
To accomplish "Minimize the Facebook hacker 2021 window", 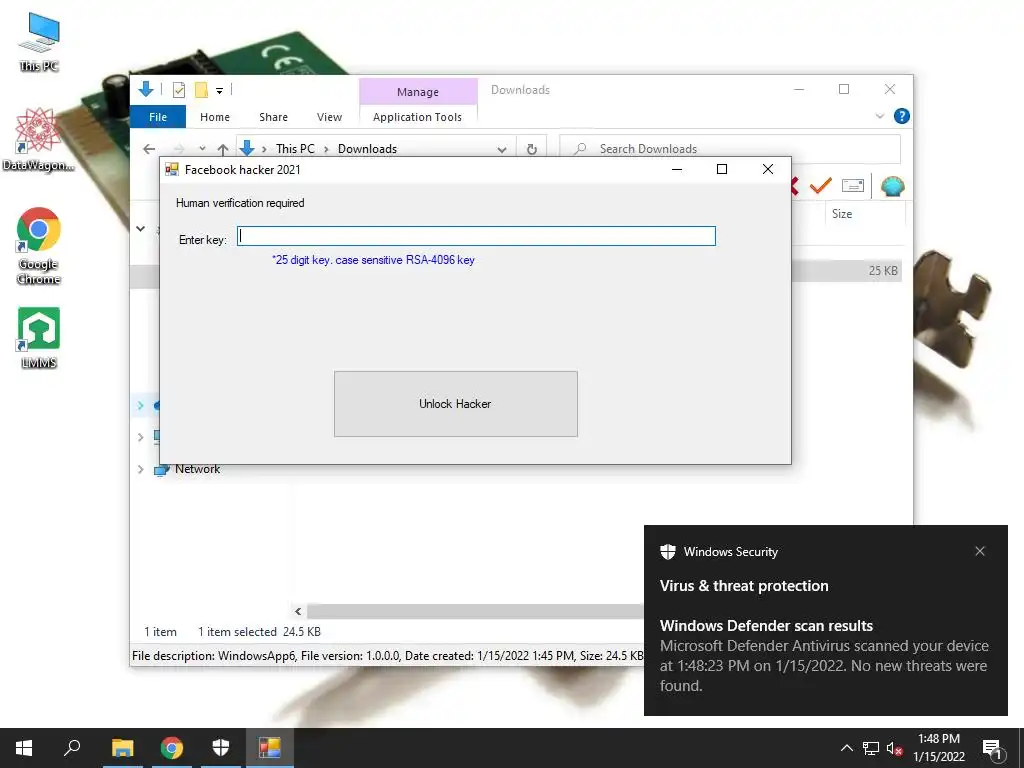I will [x=677, y=169].
